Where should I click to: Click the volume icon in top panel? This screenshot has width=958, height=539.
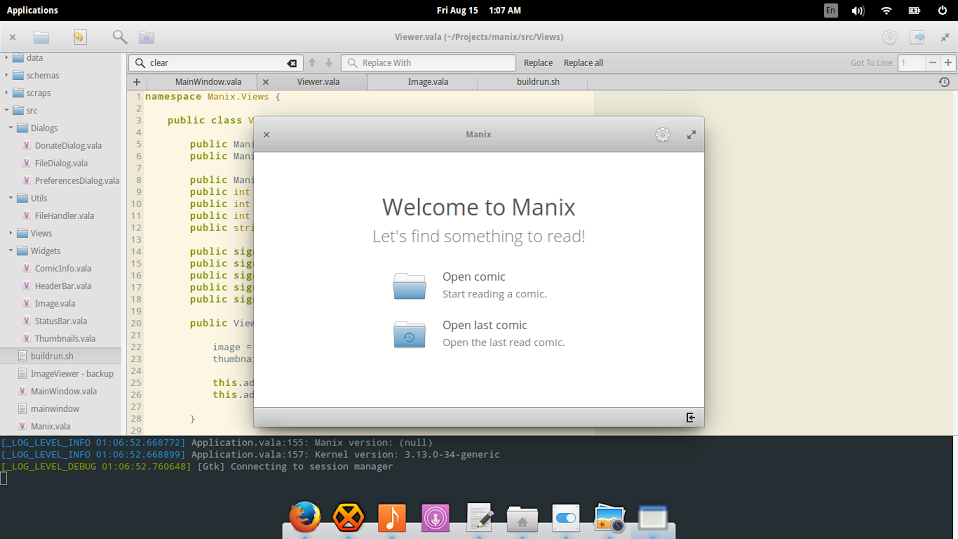858,10
